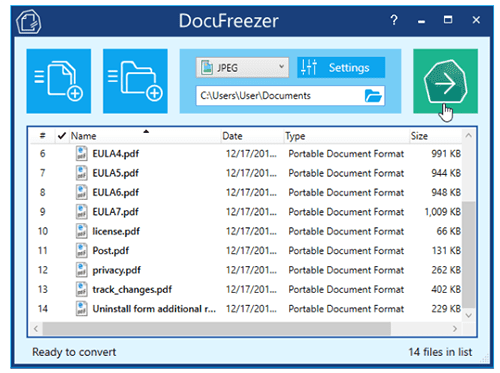Click the output path field C:\Users\User\Documents

point(280,96)
